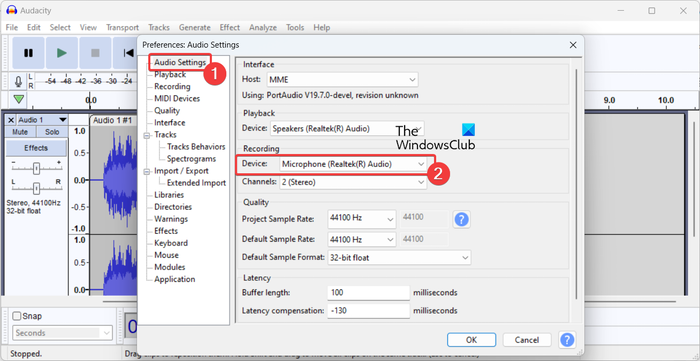Viewport: 700px width, 361px height.
Task: Select Libraries in preferences tree
Action: tap(169, 195)
